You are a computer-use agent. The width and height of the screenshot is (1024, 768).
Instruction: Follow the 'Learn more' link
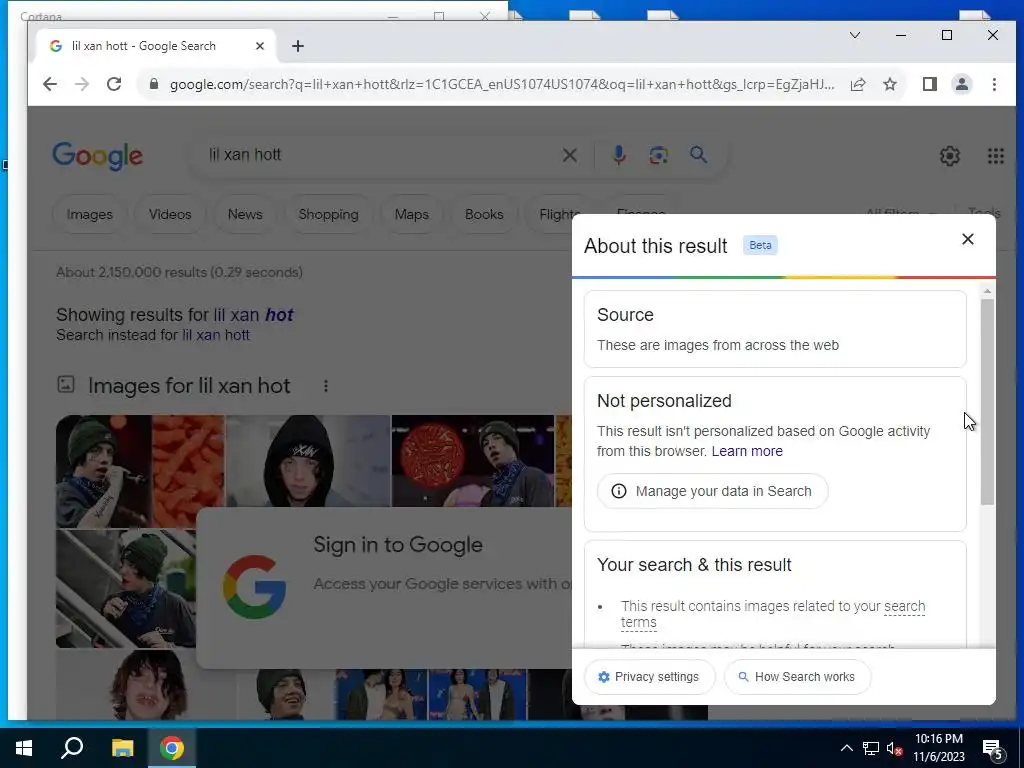click(x=747, y=451)
